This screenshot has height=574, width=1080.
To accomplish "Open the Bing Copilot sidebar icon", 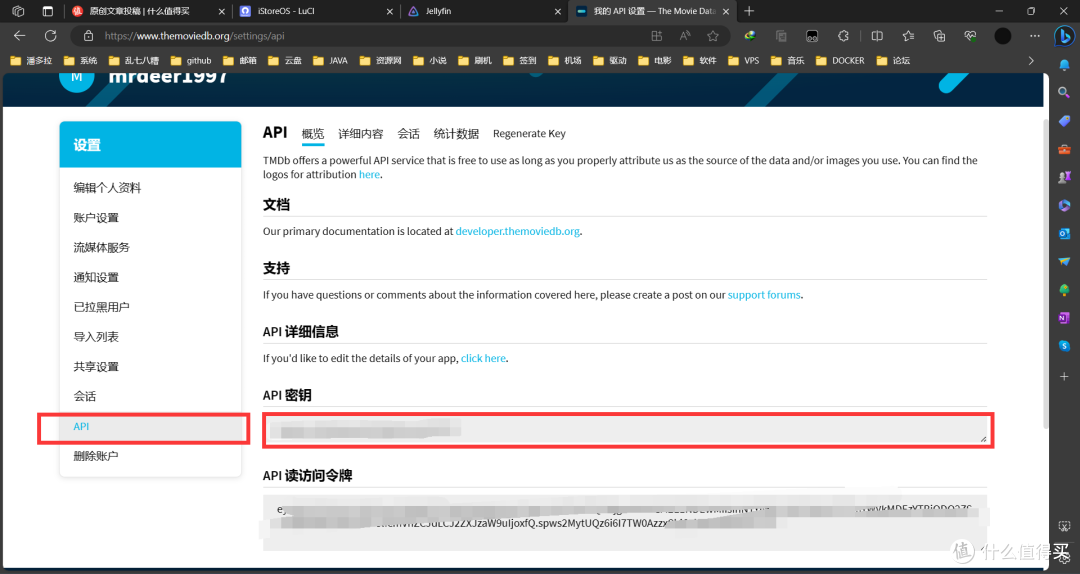I will point(1064,36).
